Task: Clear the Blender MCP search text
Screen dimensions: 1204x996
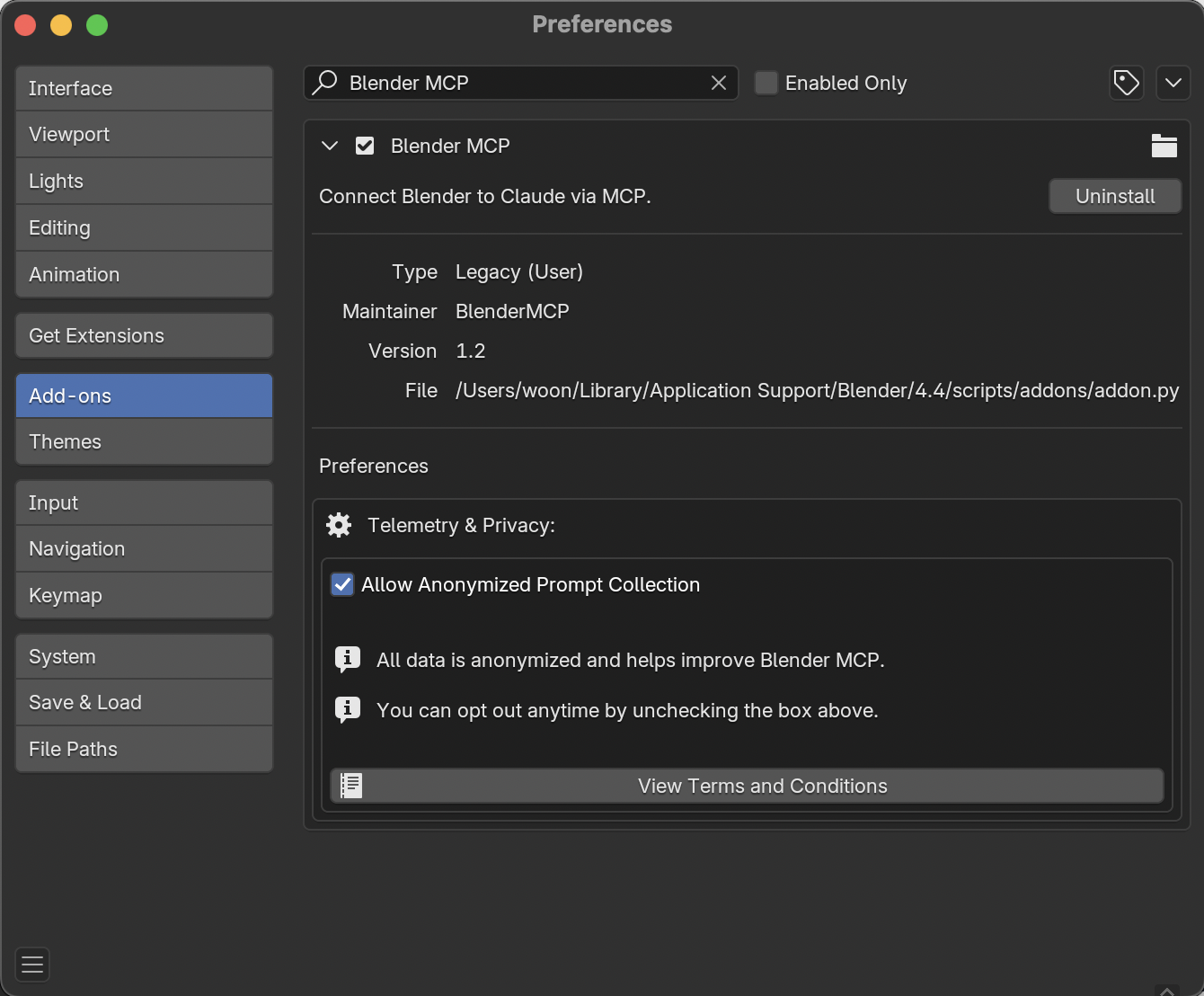Action: 719,83
